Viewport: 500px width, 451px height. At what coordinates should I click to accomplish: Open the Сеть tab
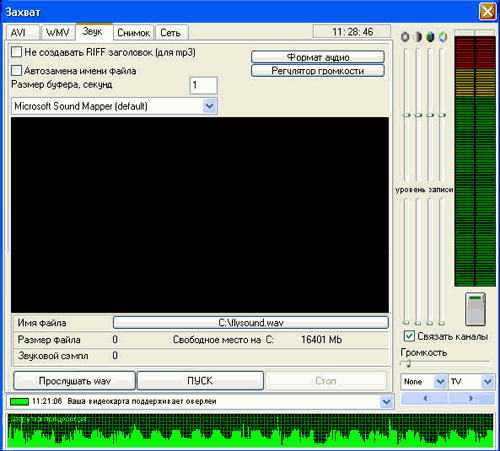171,33
